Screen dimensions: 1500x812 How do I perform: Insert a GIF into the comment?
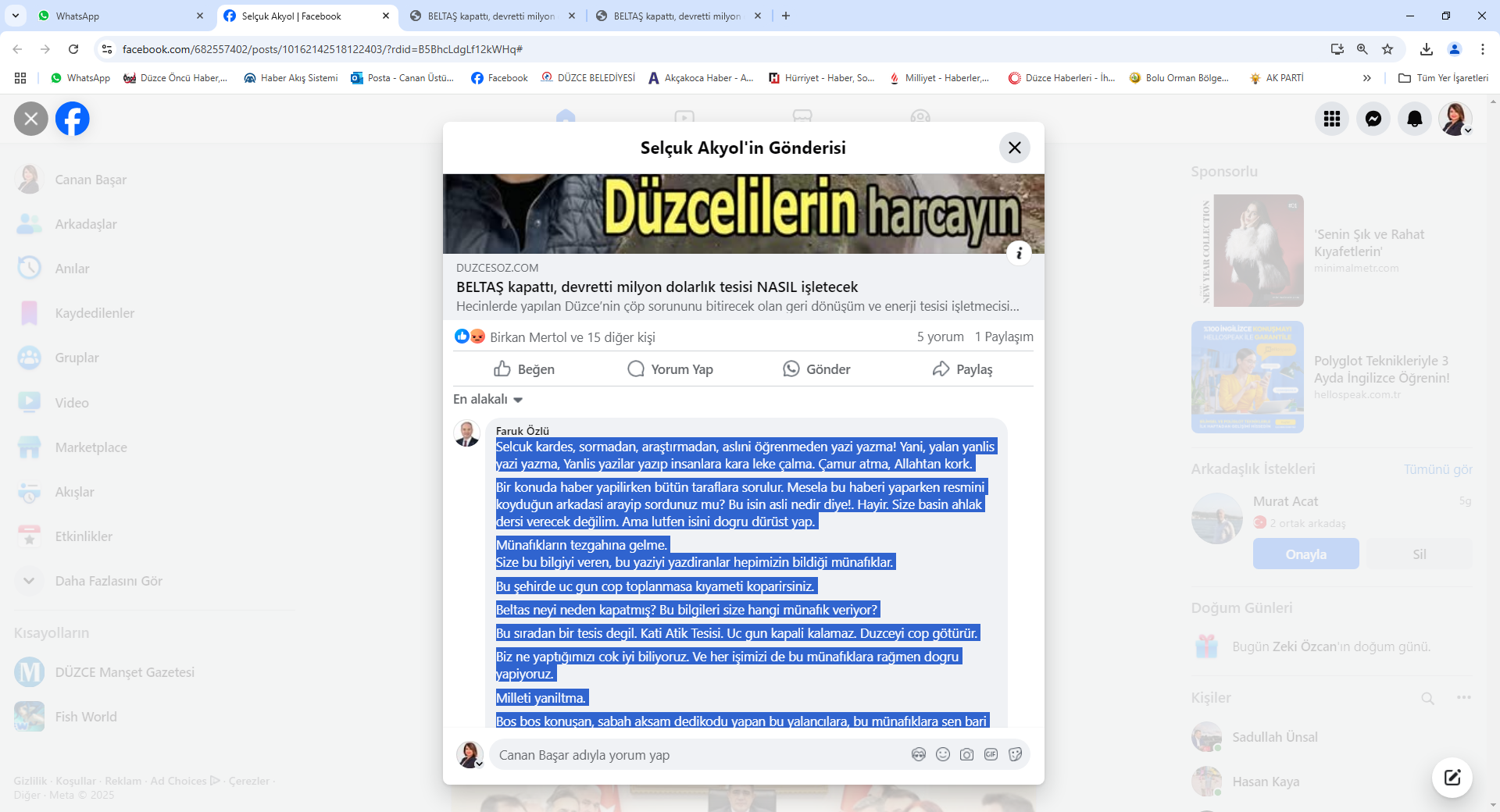click(991, 754)
